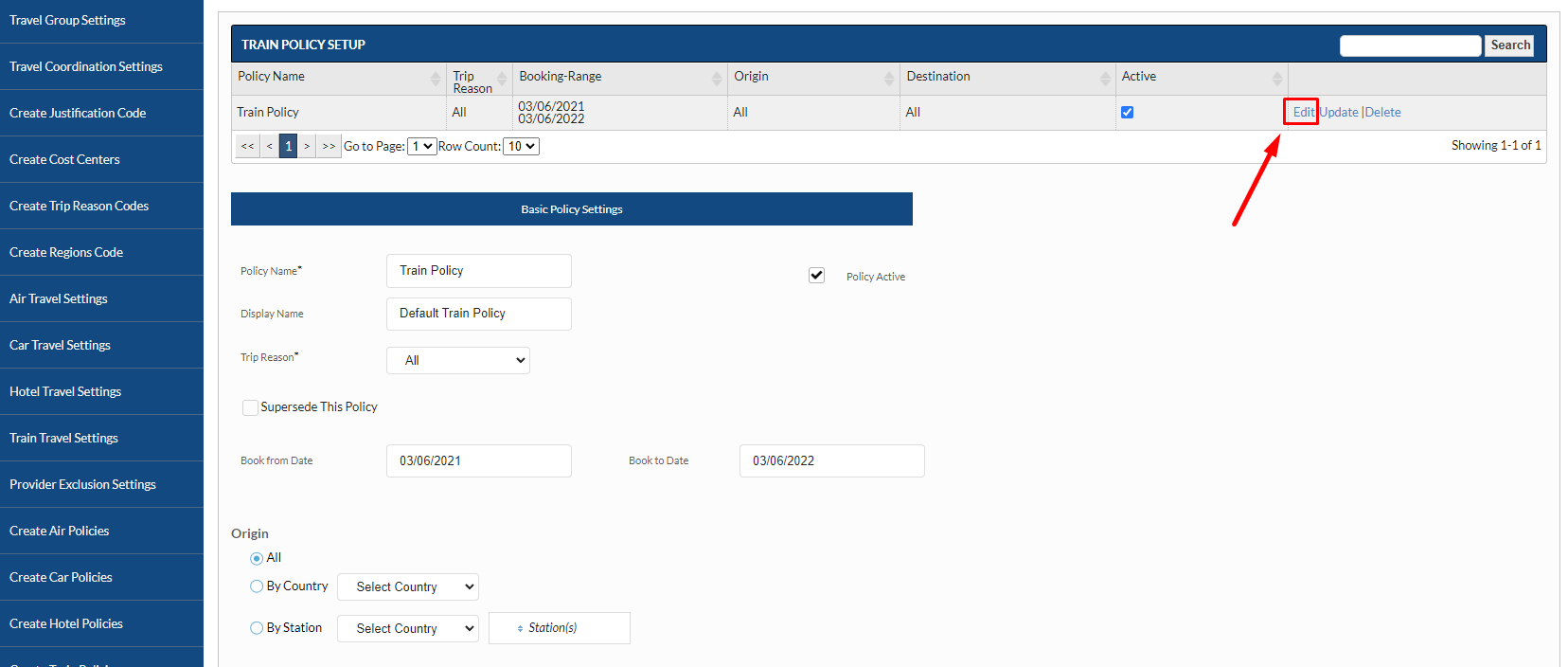Image resolution: width=1568 pixels, height=667 pixels.
Task: Open Travel Coordination Settings
Action: (101, 66)
